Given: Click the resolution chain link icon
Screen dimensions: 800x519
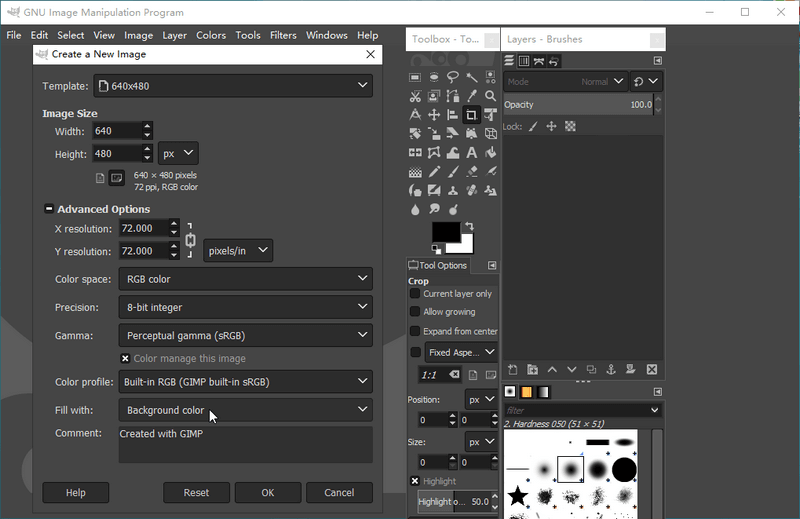Looking at the screenshot, I should point(190,240).
